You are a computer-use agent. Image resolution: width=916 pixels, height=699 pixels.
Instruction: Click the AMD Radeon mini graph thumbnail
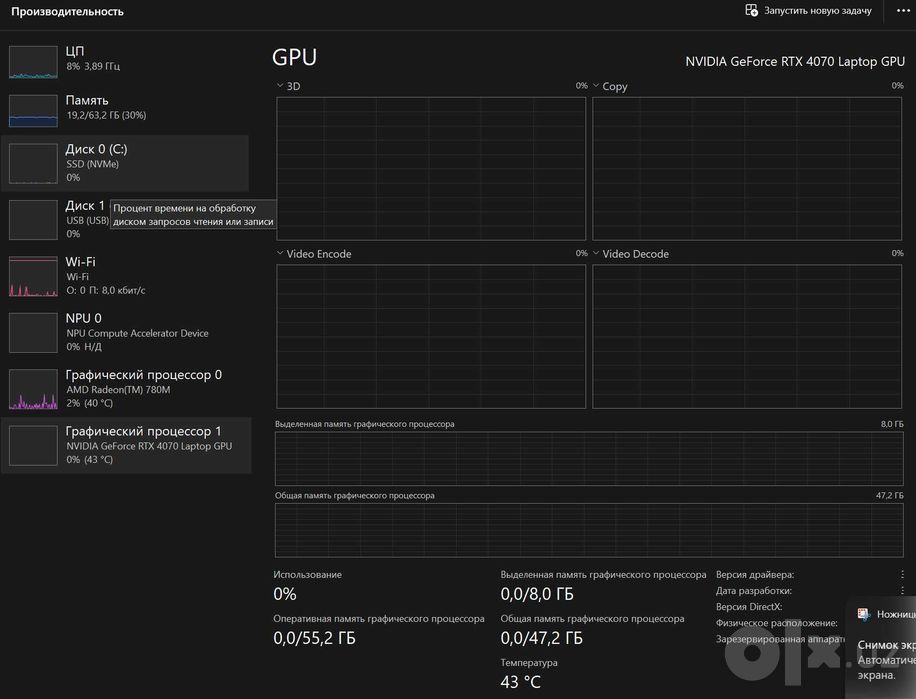(33, 389)
